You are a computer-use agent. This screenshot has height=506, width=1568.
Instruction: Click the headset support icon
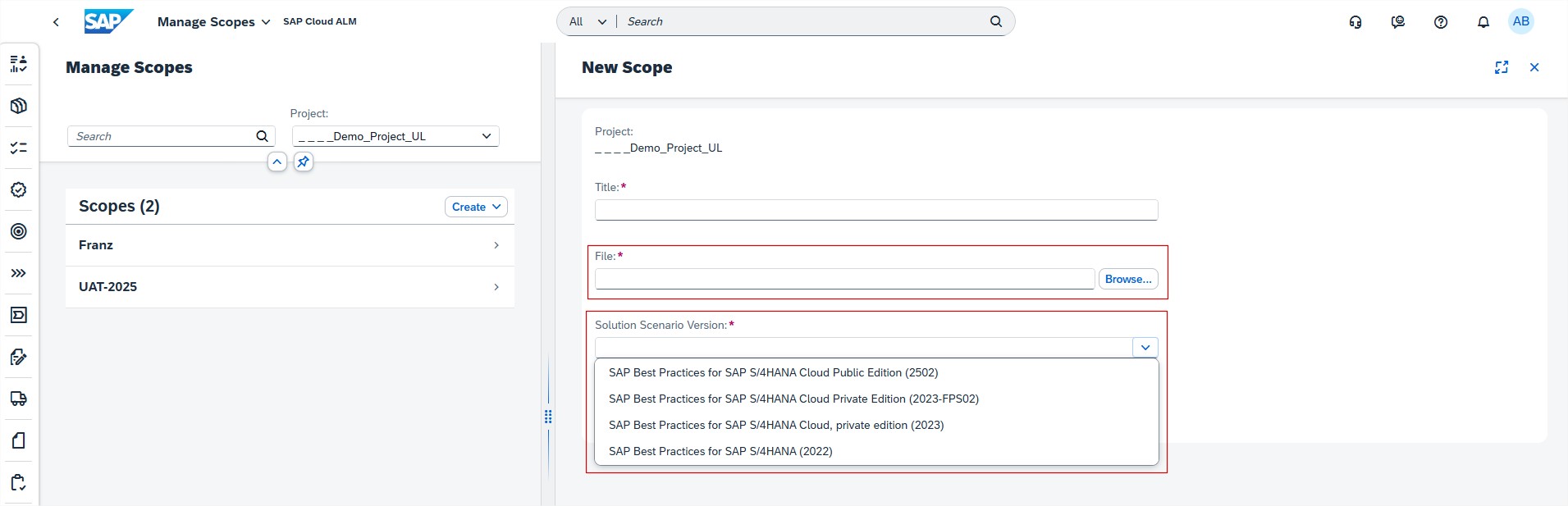(x=1355, y=22)
